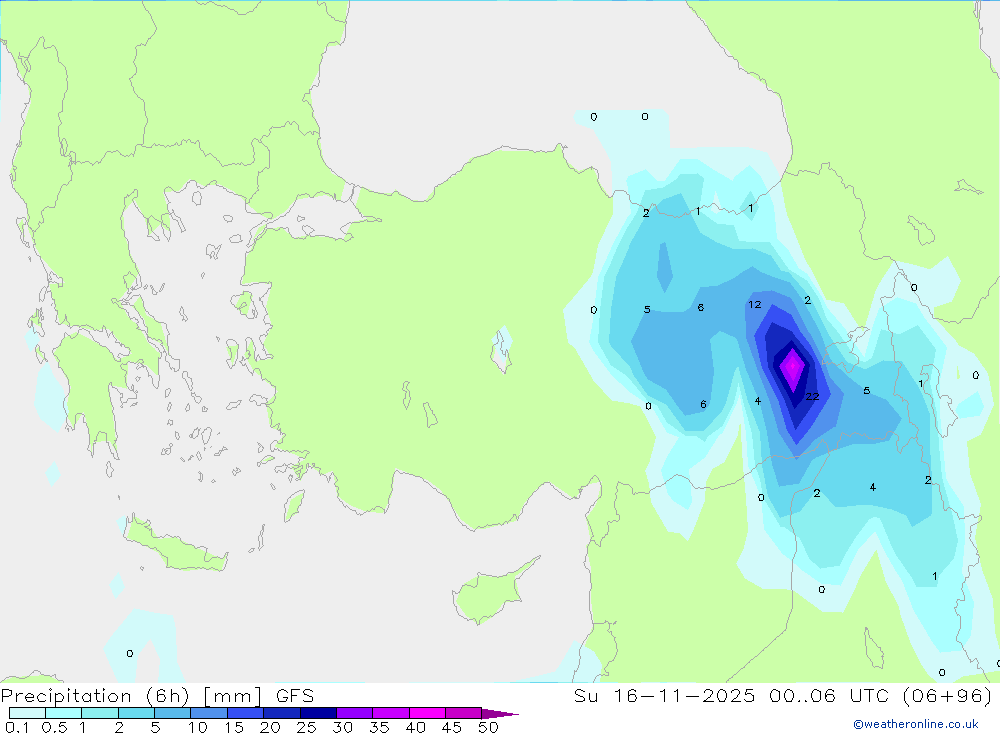Image resolution: width=1000 pixels, height=733 pixels.
Task: Click the legend label "0.1"
Action: tap(17, 727)
